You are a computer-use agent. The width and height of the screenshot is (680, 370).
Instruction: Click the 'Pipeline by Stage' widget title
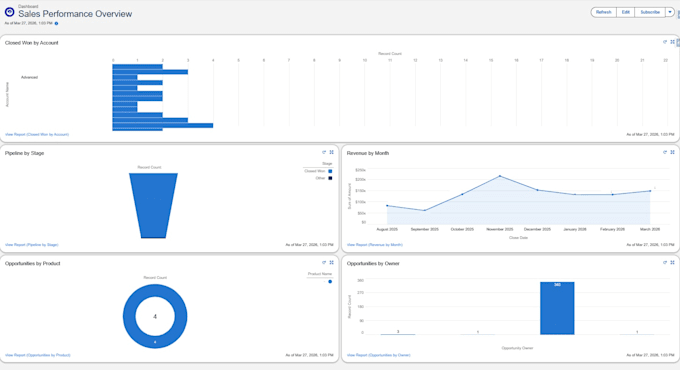tap(24, 153)
